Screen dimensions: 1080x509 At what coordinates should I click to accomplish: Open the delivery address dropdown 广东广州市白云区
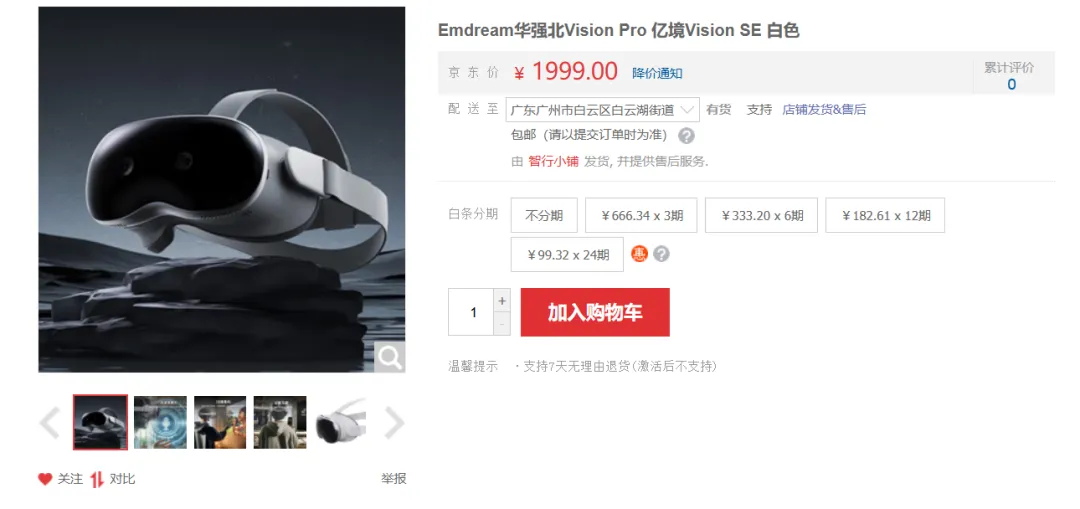click(x=603, y=110)
